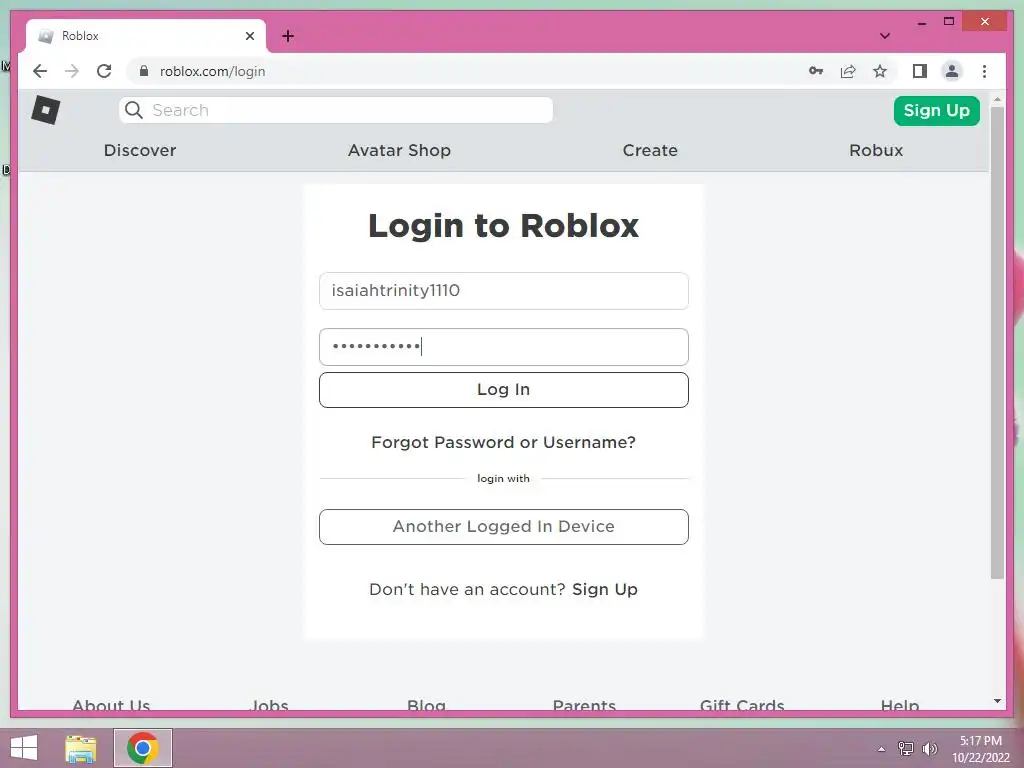The width and height of the screenshot is (1024, 768).
Task: Open File Explorer from the taskbar
Action: [x=80, y=748]
